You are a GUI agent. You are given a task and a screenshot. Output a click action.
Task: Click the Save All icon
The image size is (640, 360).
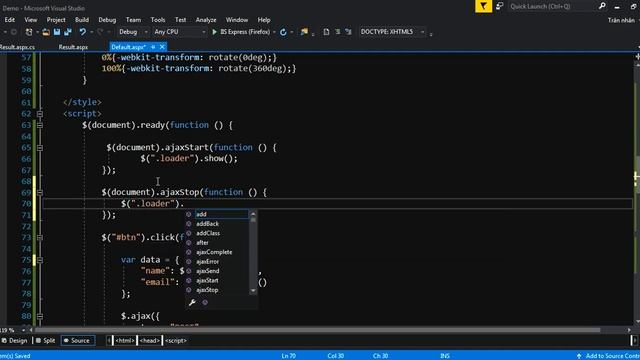coord(68,32)
